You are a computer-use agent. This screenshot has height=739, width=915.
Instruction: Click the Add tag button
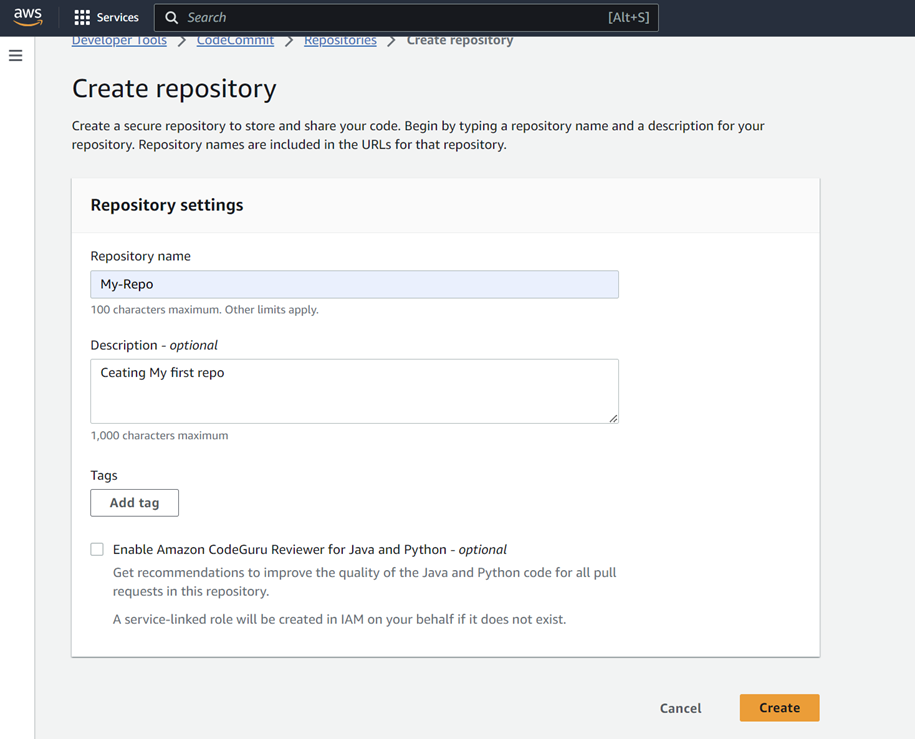point(134,502)
